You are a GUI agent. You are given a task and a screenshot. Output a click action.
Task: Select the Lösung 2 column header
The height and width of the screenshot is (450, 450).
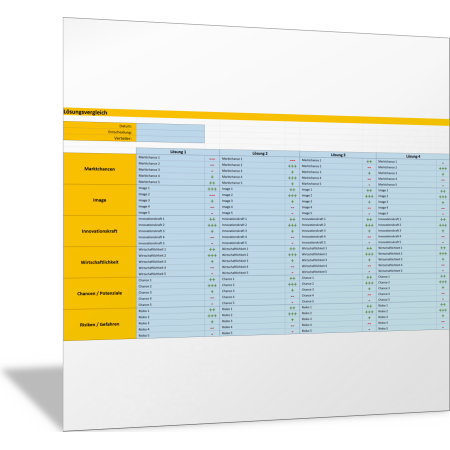259,153
